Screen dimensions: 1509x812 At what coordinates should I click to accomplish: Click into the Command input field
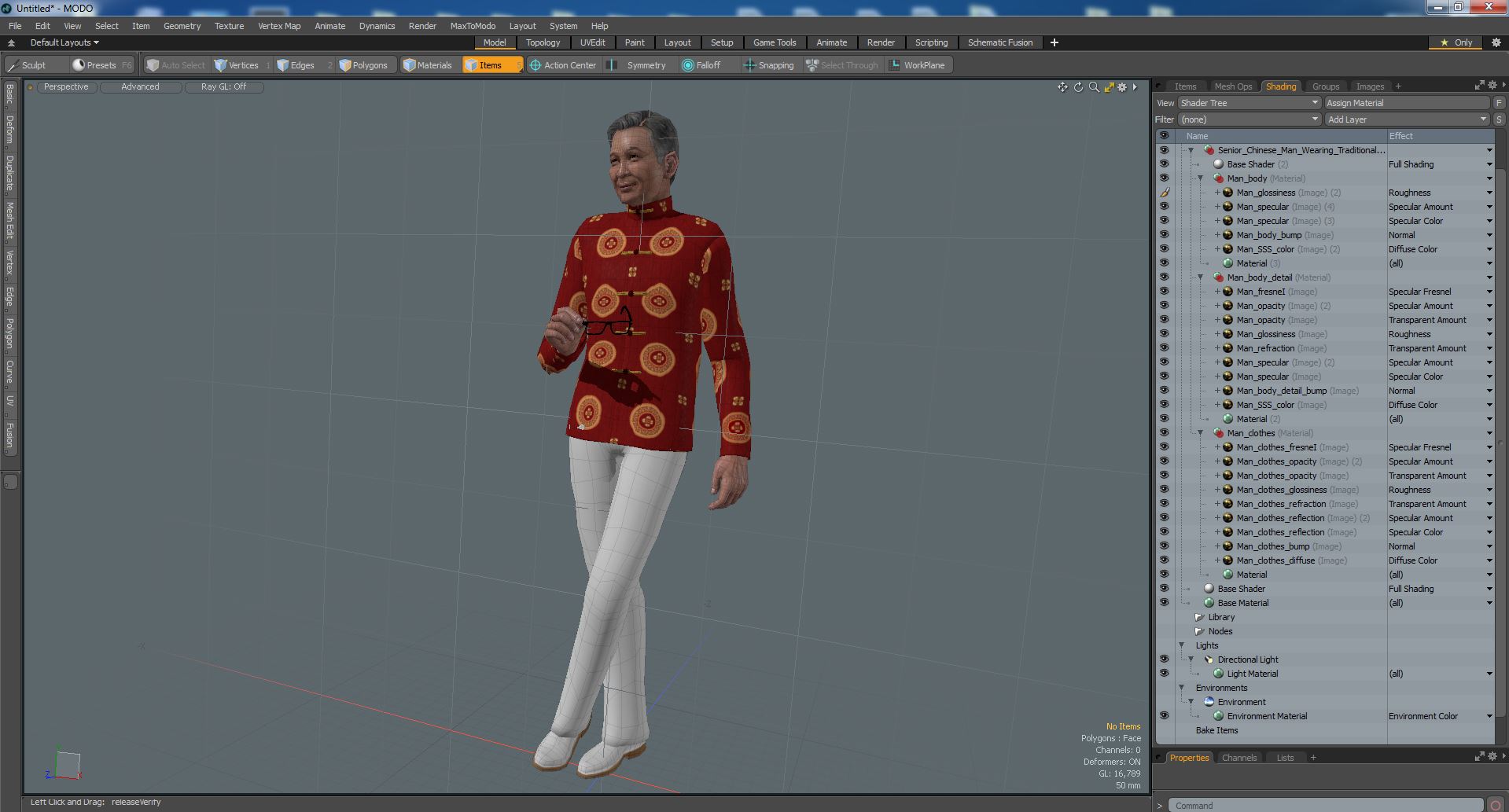click(1325, 805)
